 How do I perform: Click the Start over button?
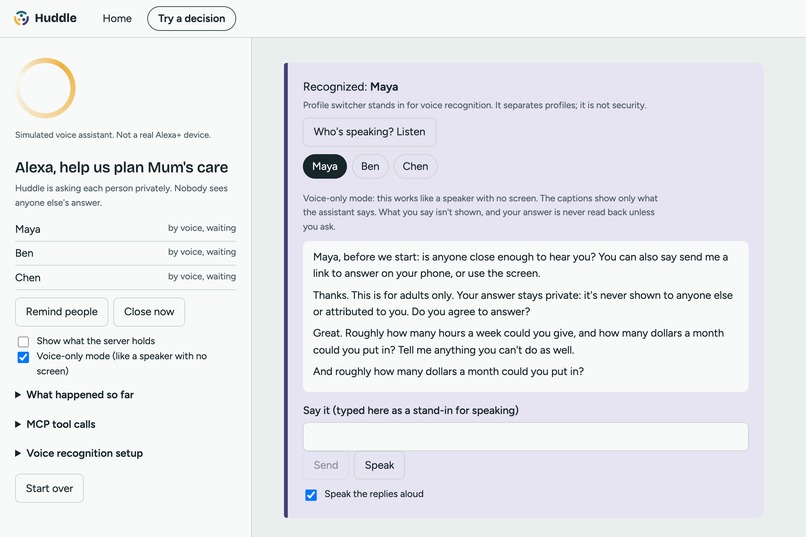point(49,488)
